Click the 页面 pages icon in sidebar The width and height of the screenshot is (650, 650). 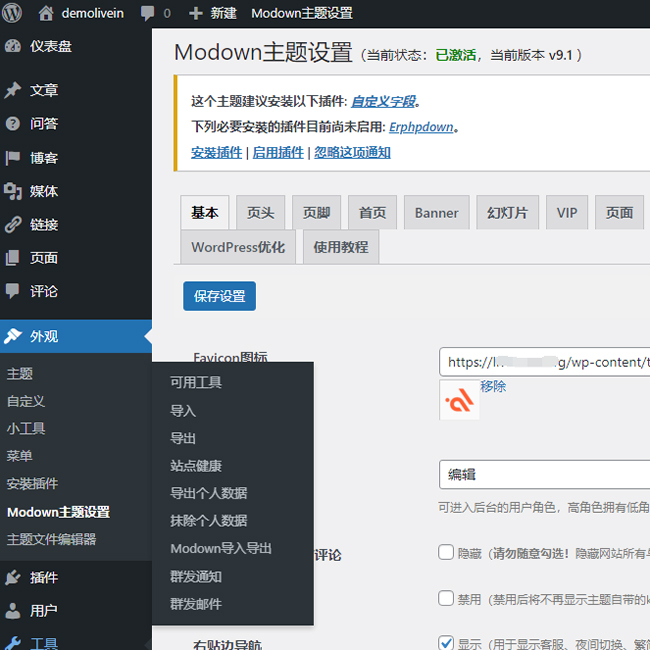[x=12, y=258]
